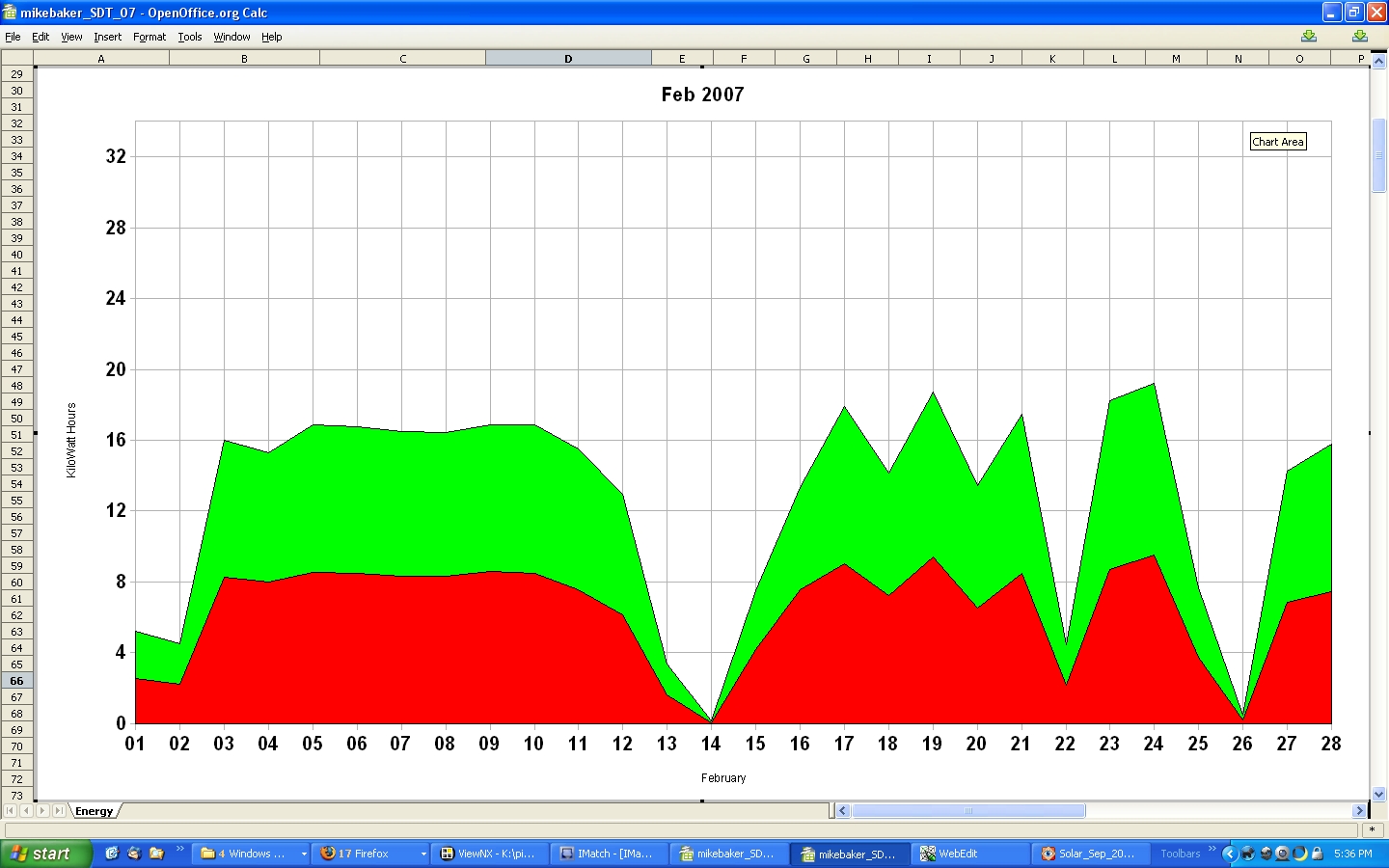Click the rightmost green update download icon
This screenshot has height=868, width=1389.
[x=1359, y=37]
